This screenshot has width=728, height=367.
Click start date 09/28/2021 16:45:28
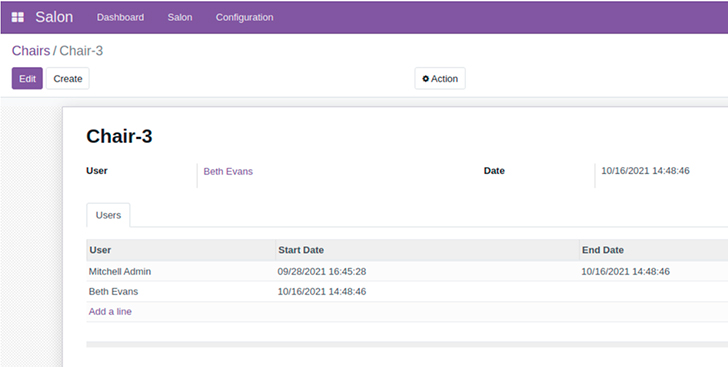[x=322, y=271]
